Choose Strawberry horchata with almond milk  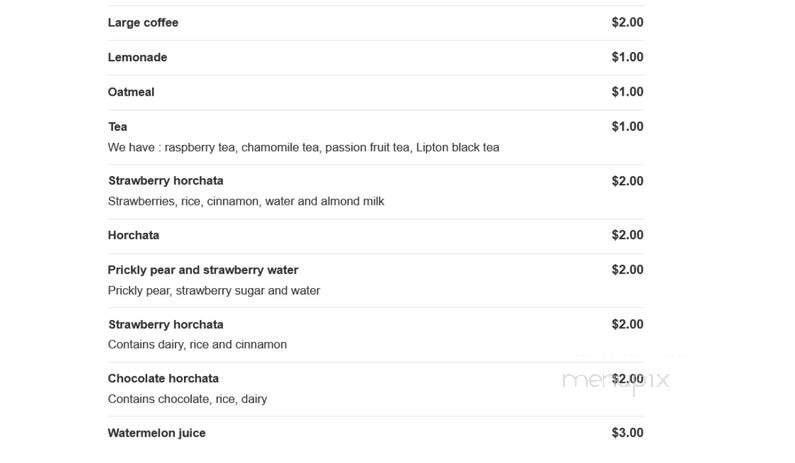(166, 181)
